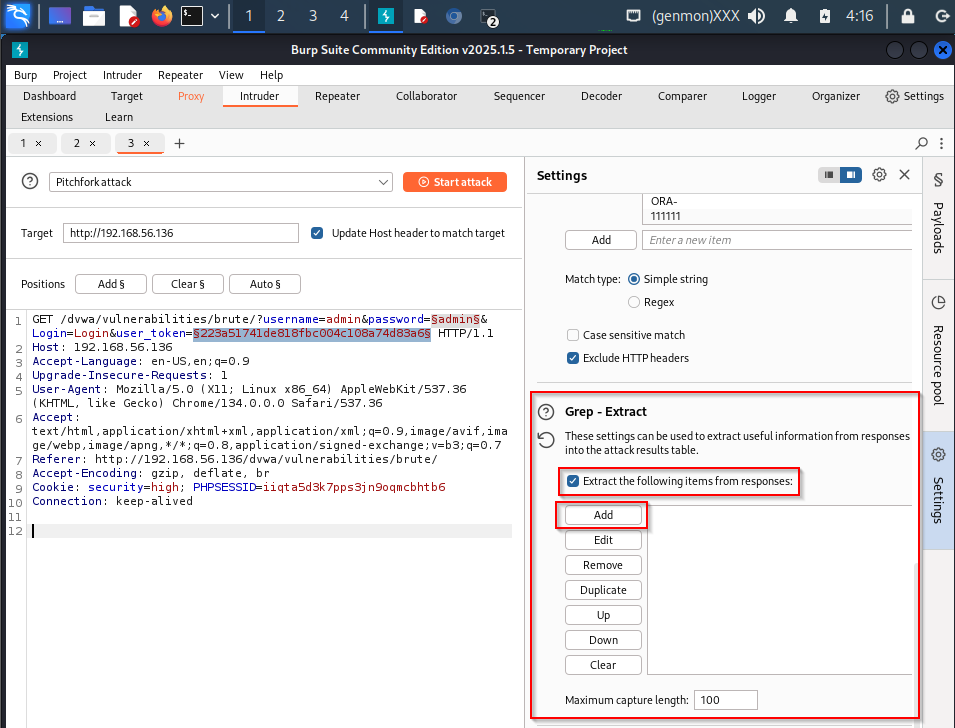Click the attack type help icon

click(30, 182)
